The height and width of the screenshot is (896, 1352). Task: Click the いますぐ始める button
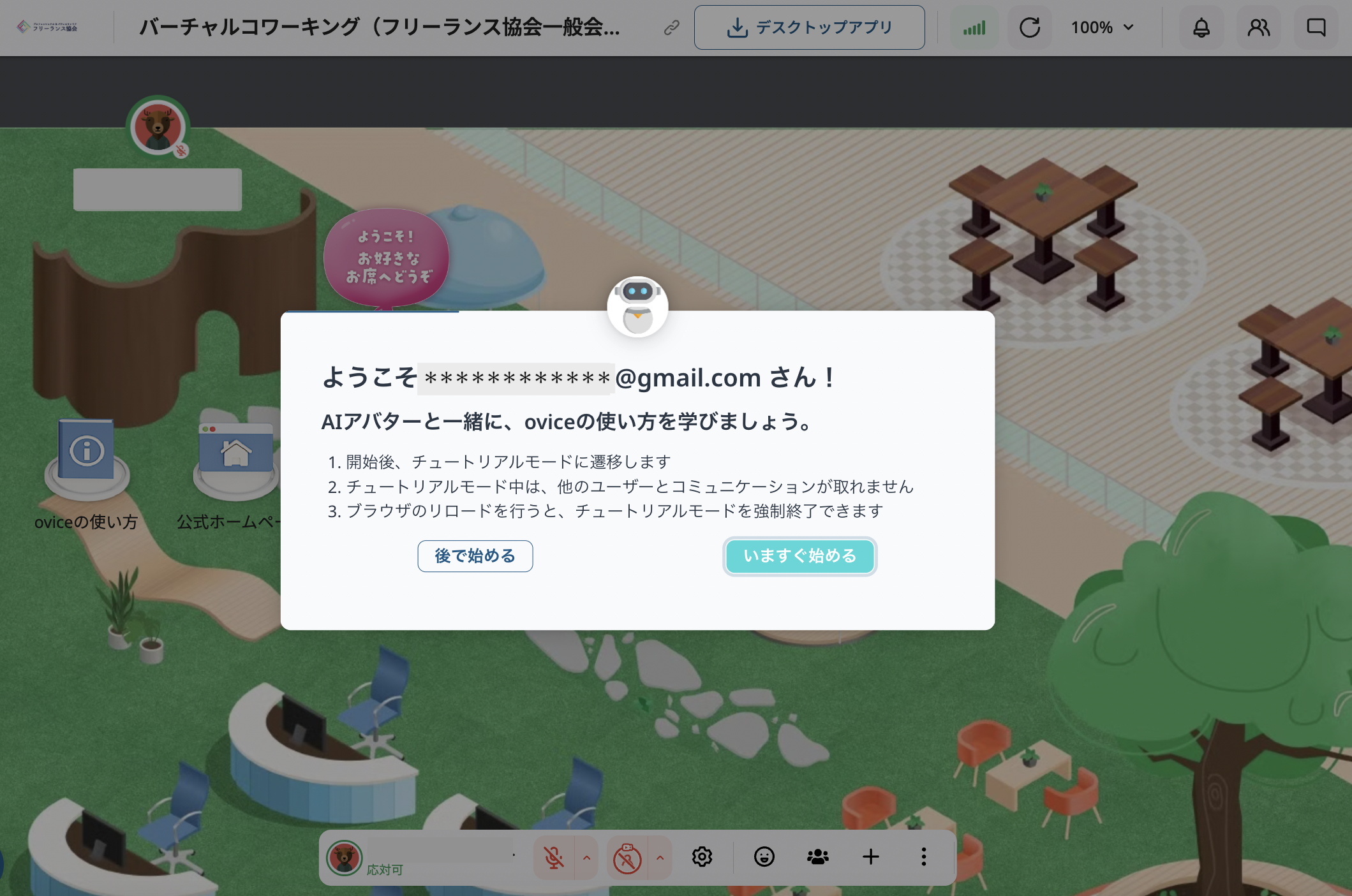[x=799, y=556]
